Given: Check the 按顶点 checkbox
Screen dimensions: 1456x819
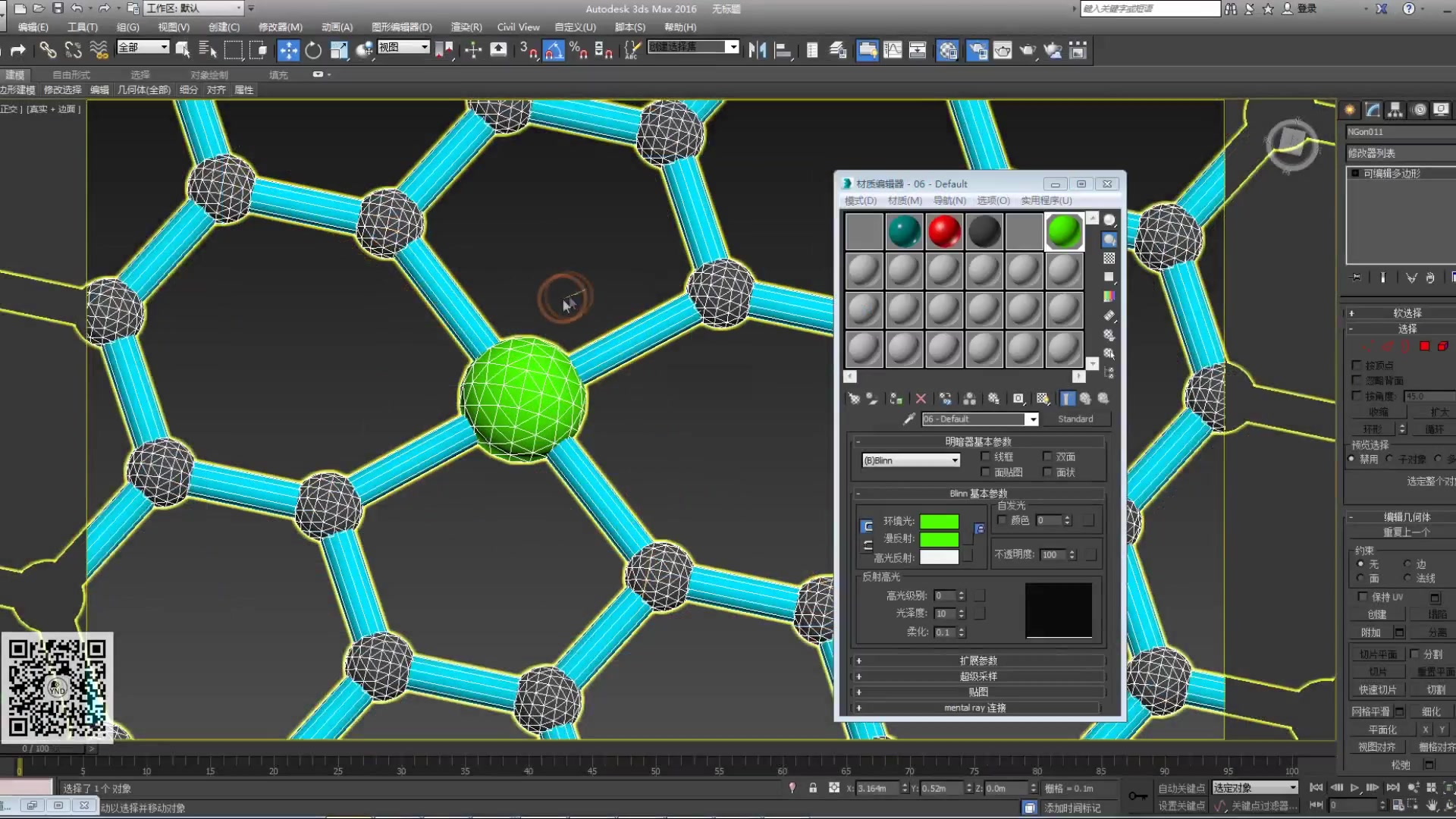Looking at the screenshot, I should click(x=1357, y=366).
